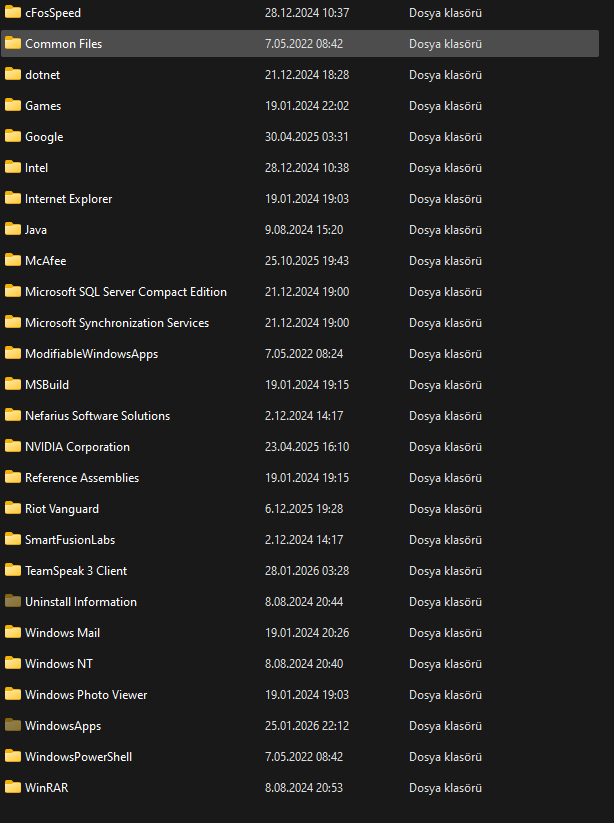Select the McAfee folder icon
Image resolution: width=614 pixels, height=823 pixels.
tap(13, 260)
